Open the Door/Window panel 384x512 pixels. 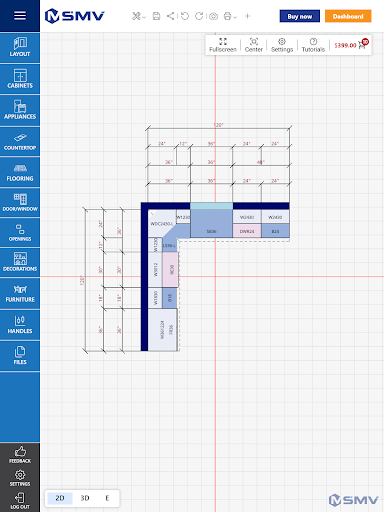(20, 203)
